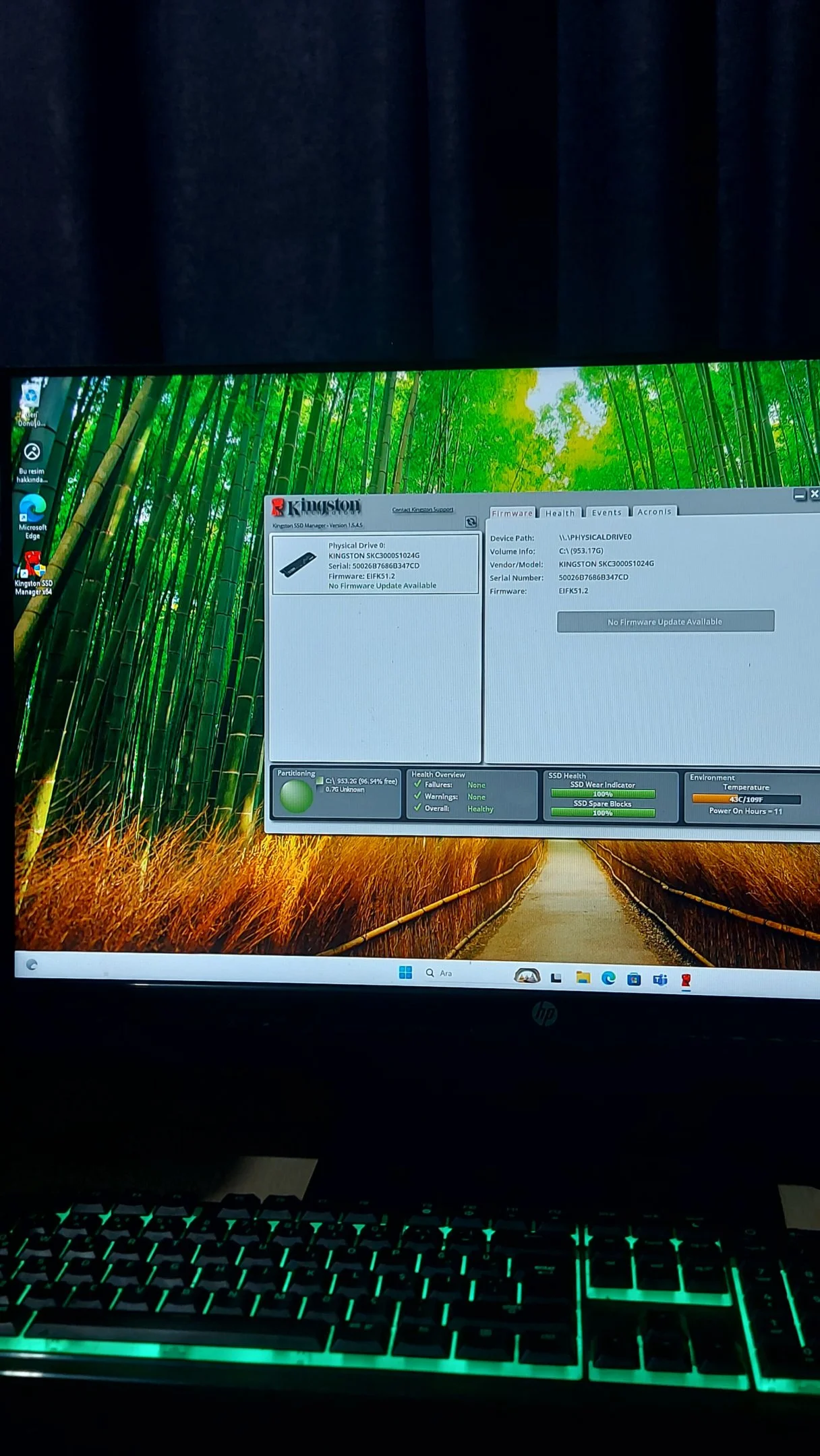
Task: Click the '0.7G Unknown' partition entry
Action: click(345, 789)
